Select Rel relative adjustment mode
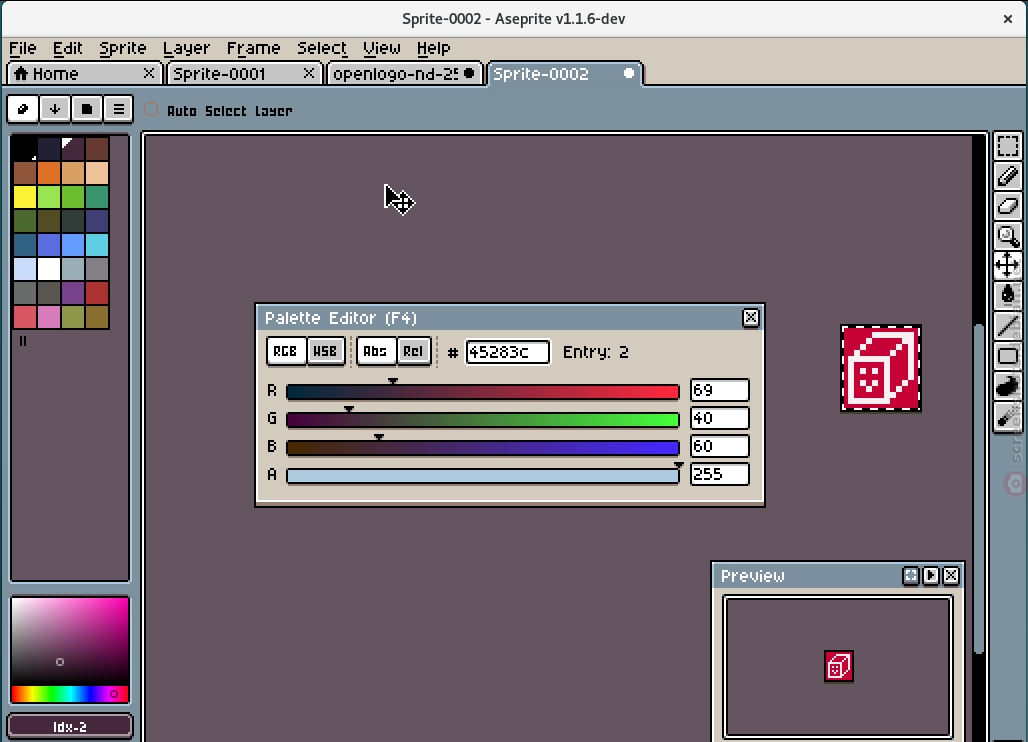Image resolution: width=1028 pixels, height=742 pixels. coord(413,351)
